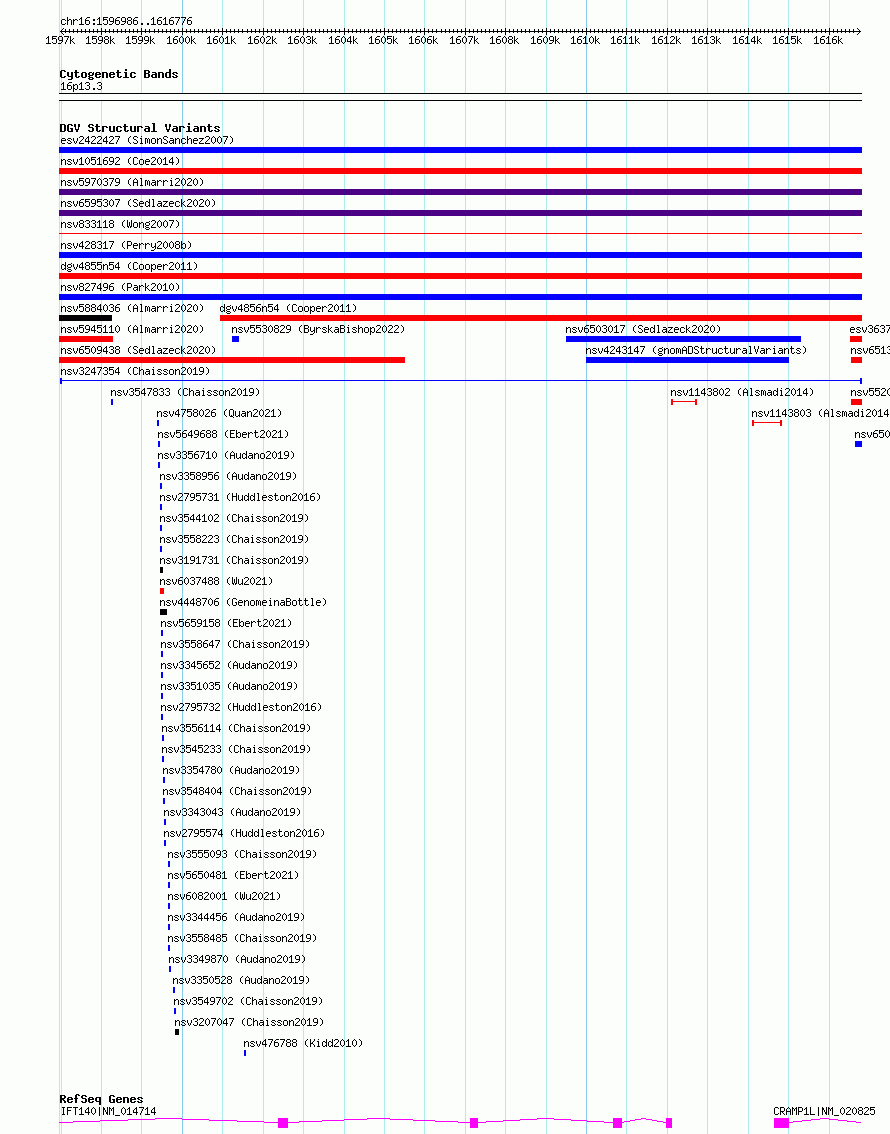
Task: Click nsv3191731 (Chaisson2019) label
Action: [x=234, y=560]
